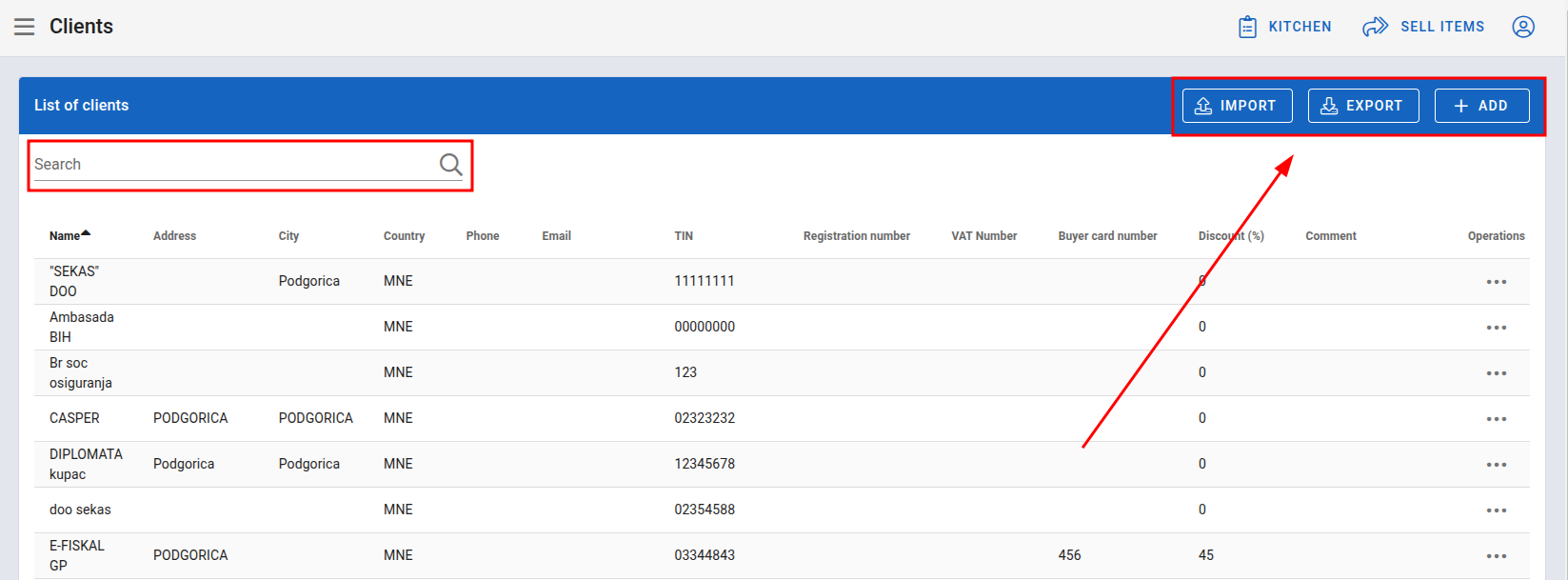This screenshot has height=580, width=1568.
Task: Sort clients by Name column
Action: pyautogui.click(x=69, y=235)
